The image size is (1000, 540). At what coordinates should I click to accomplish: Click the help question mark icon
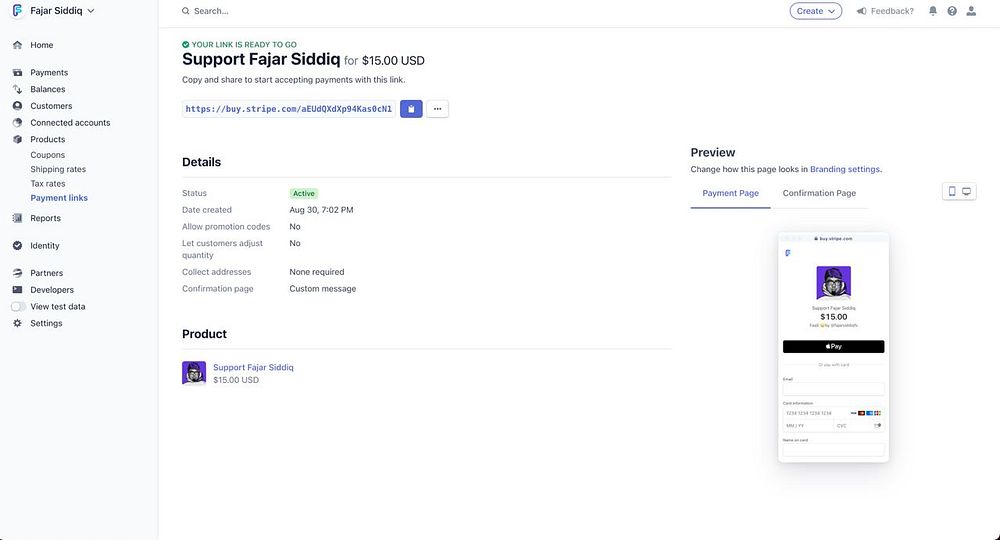952,11
